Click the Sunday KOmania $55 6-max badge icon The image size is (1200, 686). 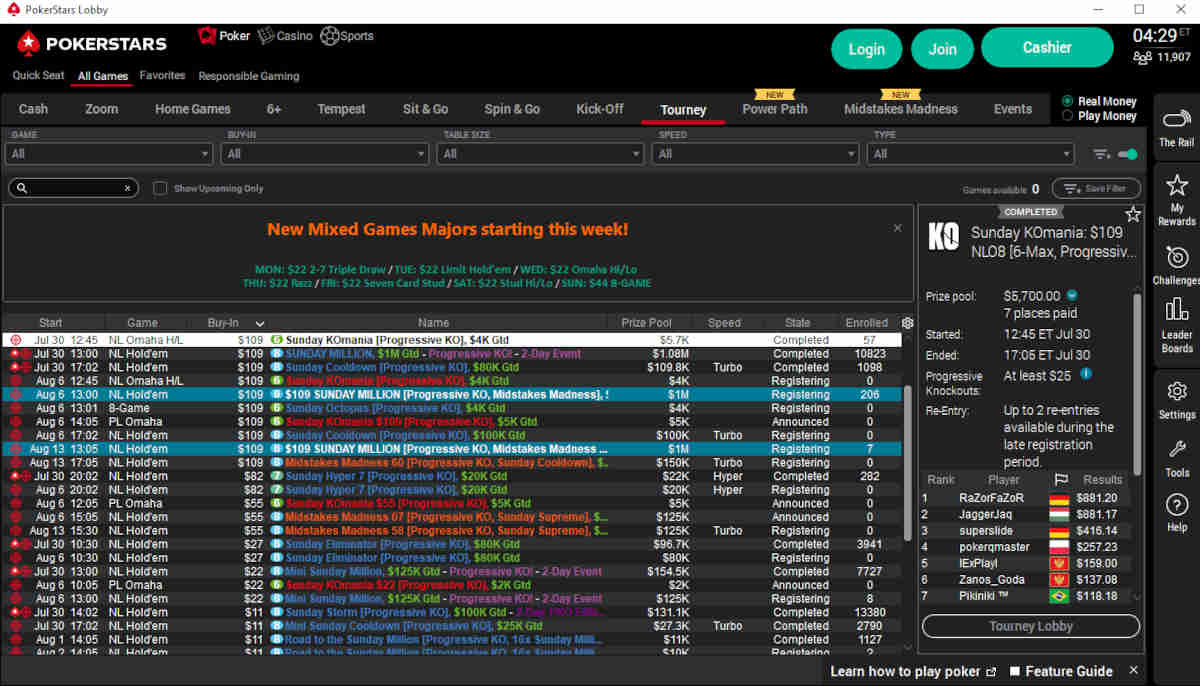point(277,504)
